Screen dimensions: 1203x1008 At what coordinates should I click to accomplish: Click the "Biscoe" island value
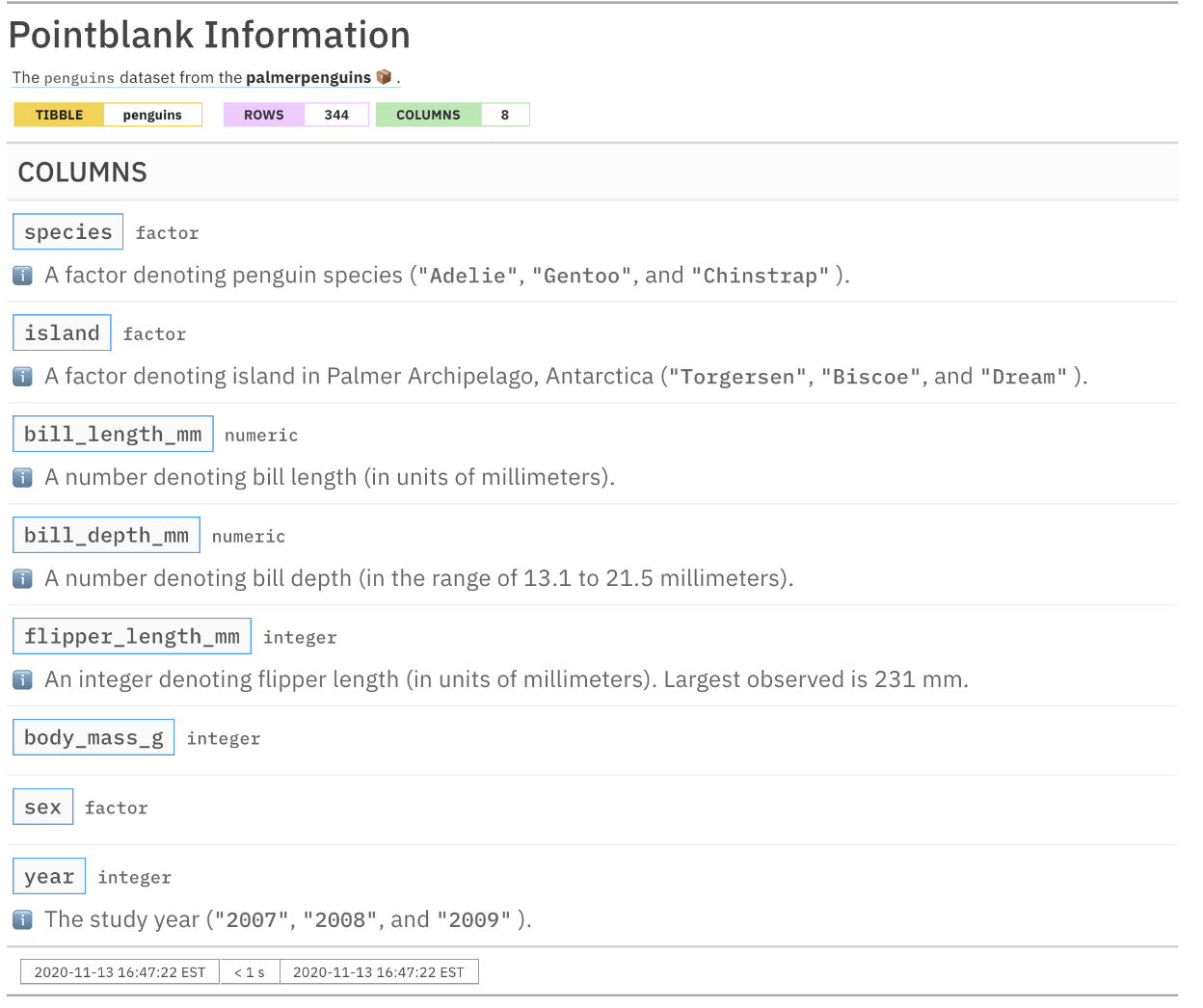click(870, 377)
